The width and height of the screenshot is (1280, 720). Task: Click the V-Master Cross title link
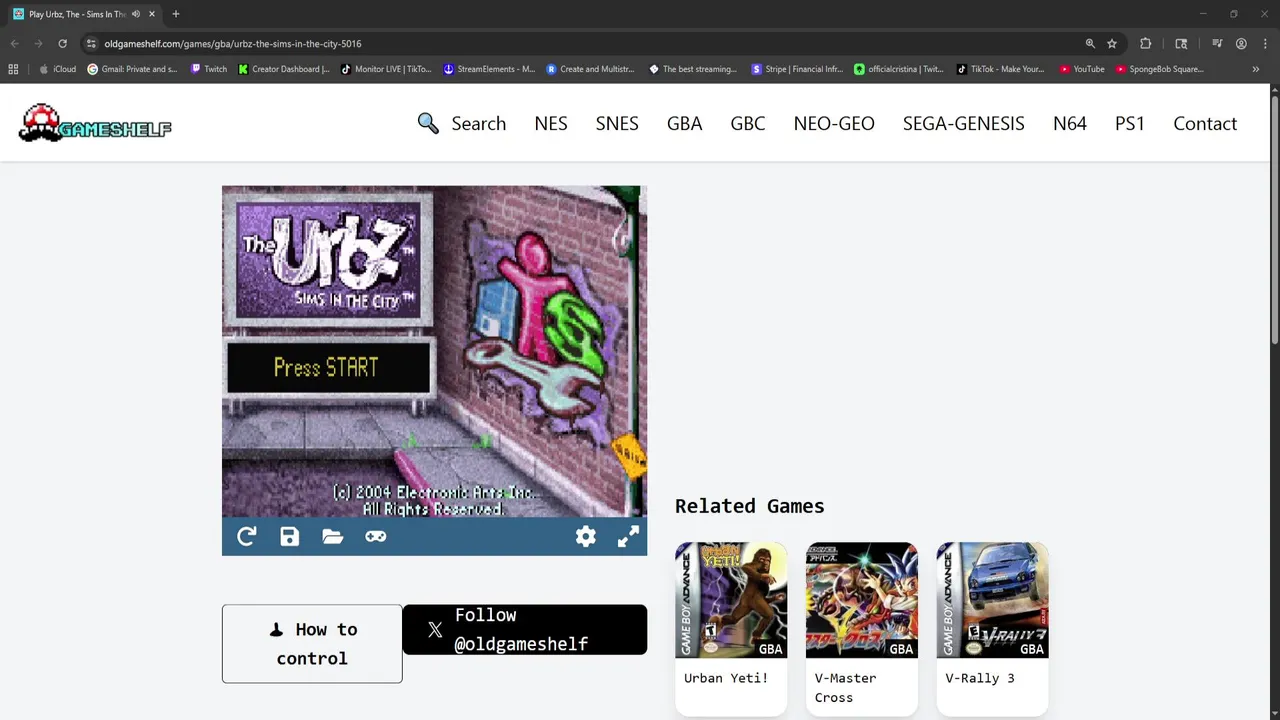846,688
